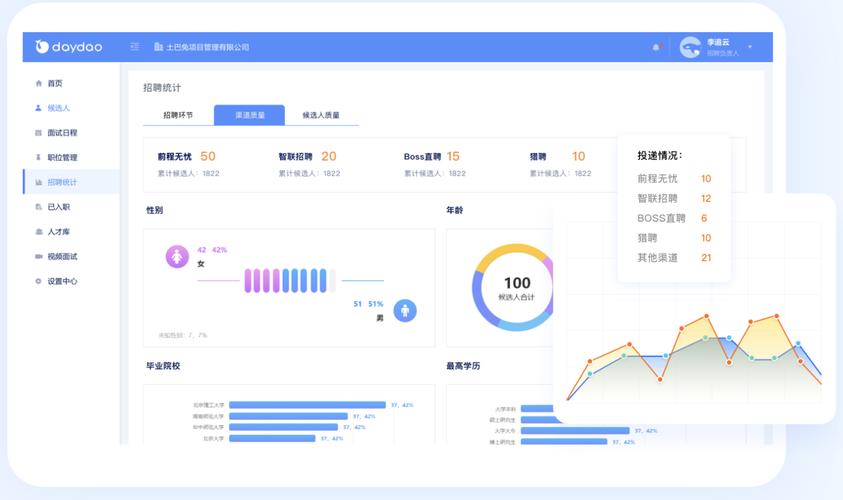Click 智联招聘 12 row in popup
Image resolution: width=843 pixels, height=500 pixels.
click(x=674, y=198)
